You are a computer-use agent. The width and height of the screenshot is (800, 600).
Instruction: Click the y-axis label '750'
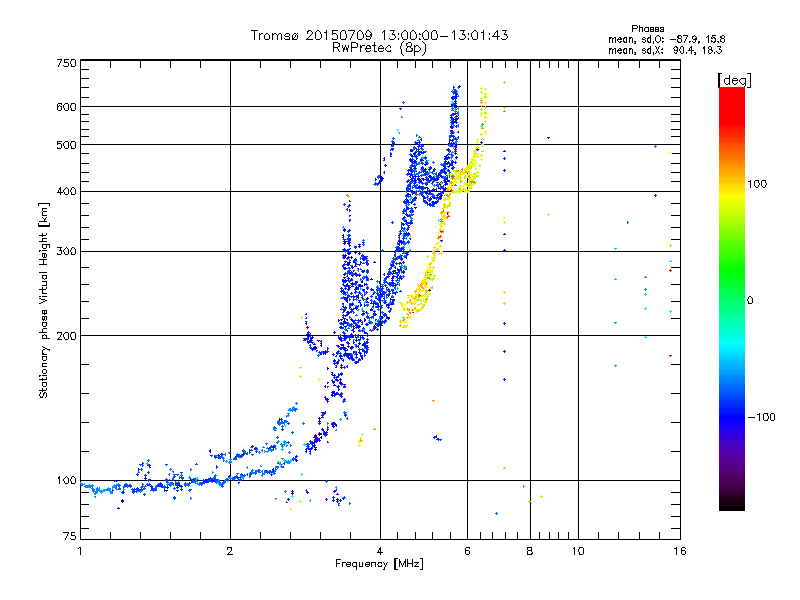(x=66, y=63)
